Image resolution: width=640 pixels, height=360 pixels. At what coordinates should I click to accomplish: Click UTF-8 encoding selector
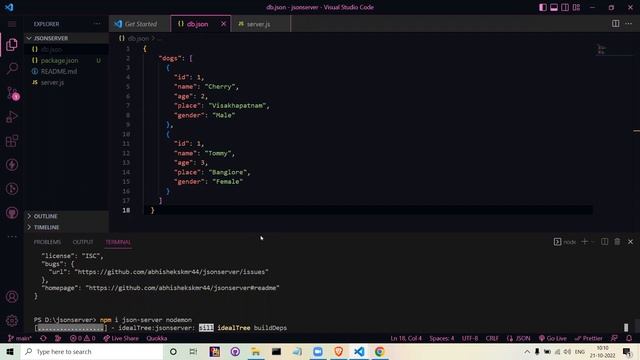pyautogui.click(x=470, y=338)
